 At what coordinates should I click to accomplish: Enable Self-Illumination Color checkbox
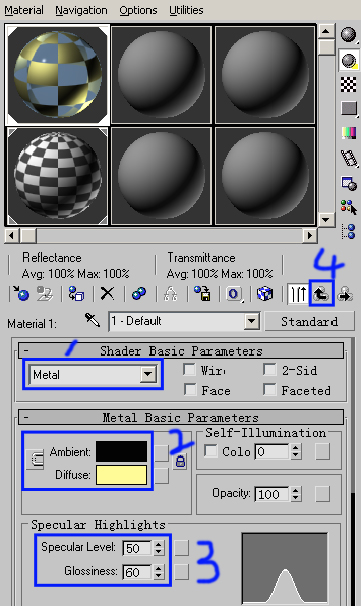coord(210,451)
